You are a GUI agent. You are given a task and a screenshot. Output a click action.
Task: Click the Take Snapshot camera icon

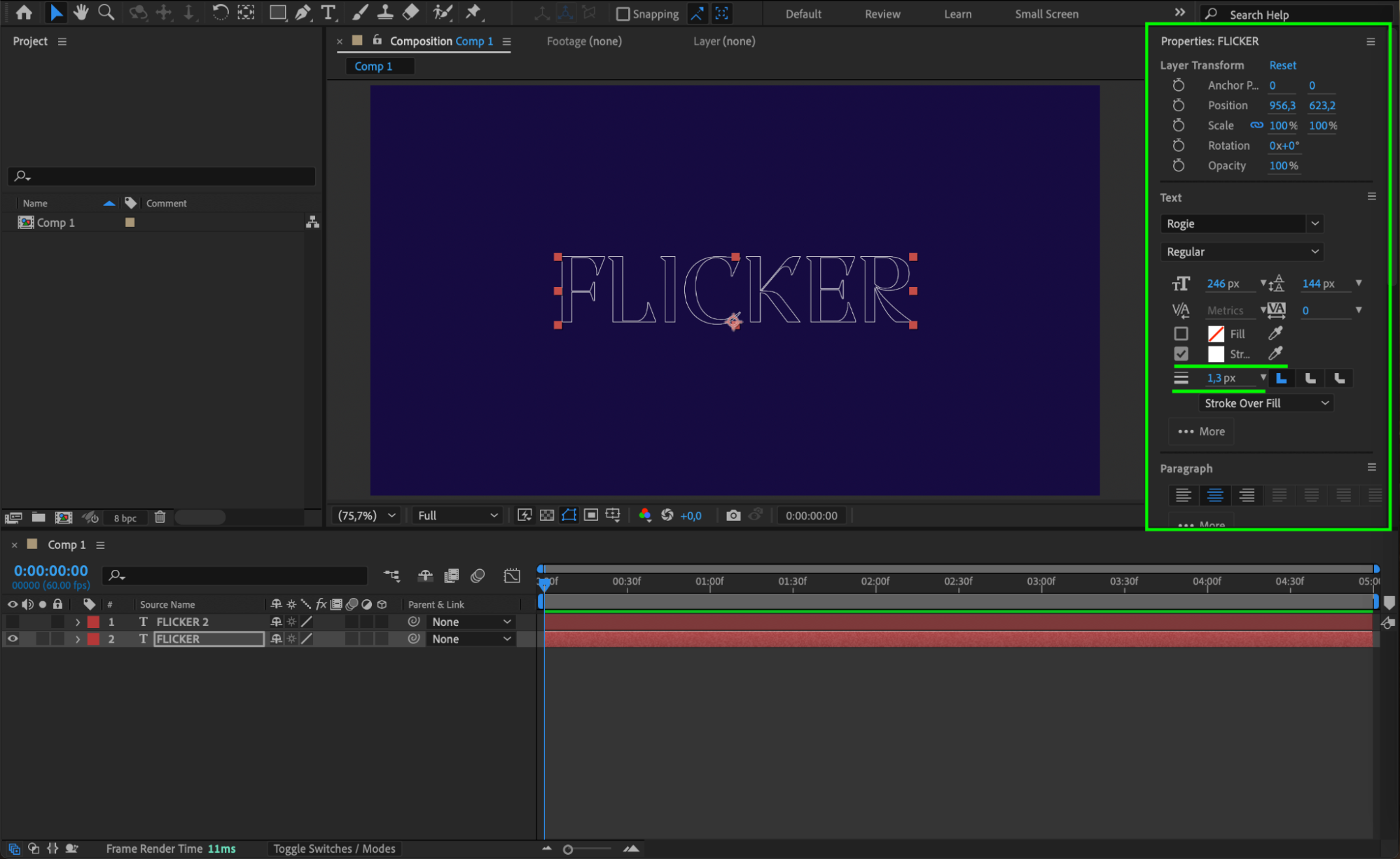[x=733, y=515]
